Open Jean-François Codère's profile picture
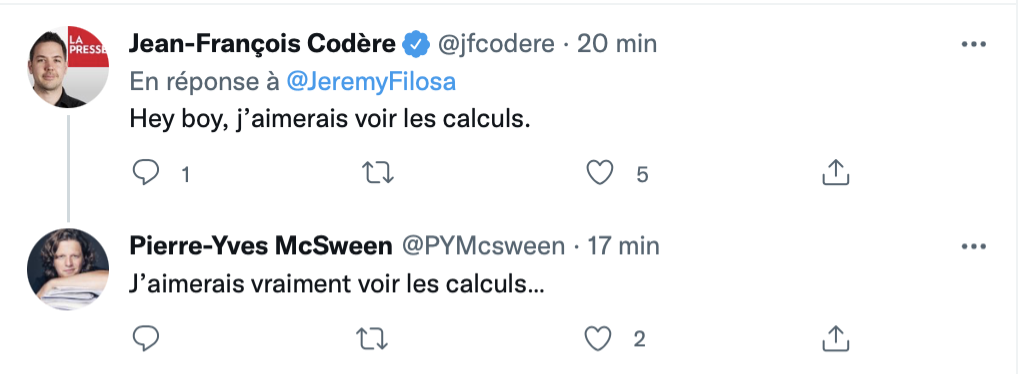 pos(68,67)
